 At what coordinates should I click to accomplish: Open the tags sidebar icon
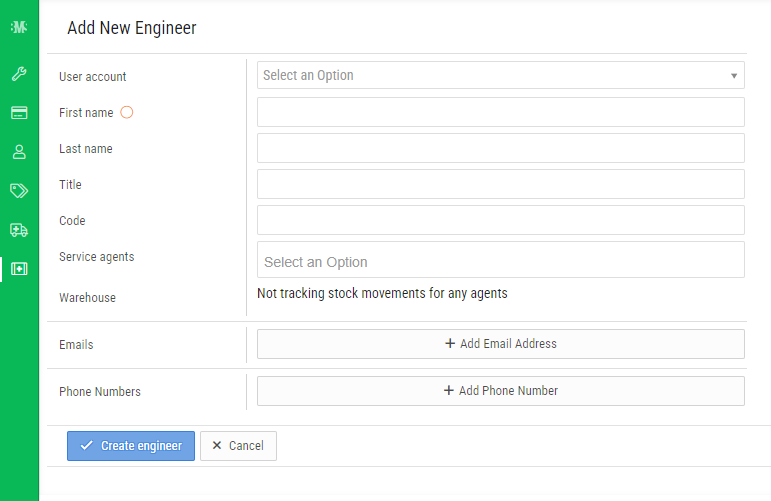point(19,190)
